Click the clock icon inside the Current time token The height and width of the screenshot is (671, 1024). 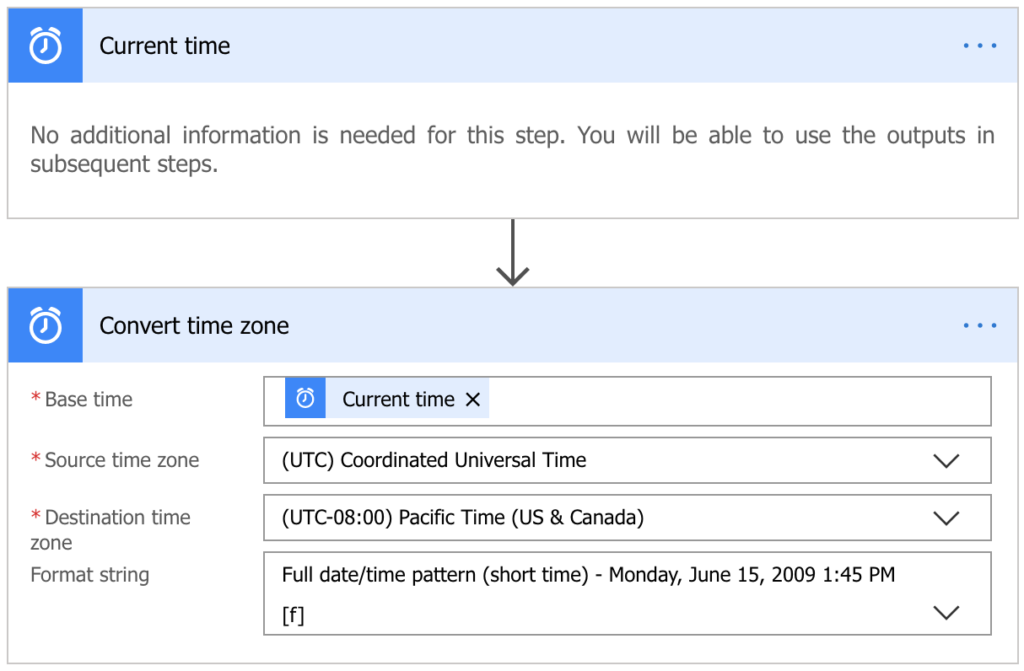[x=305, y=398]
